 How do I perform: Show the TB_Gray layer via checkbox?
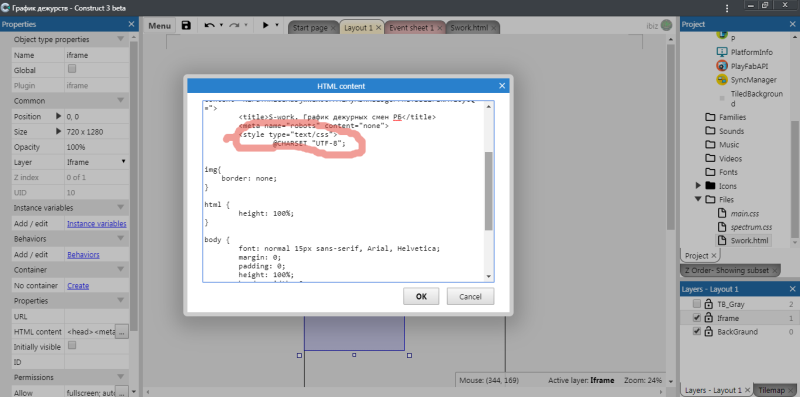(x=697, y=304)
